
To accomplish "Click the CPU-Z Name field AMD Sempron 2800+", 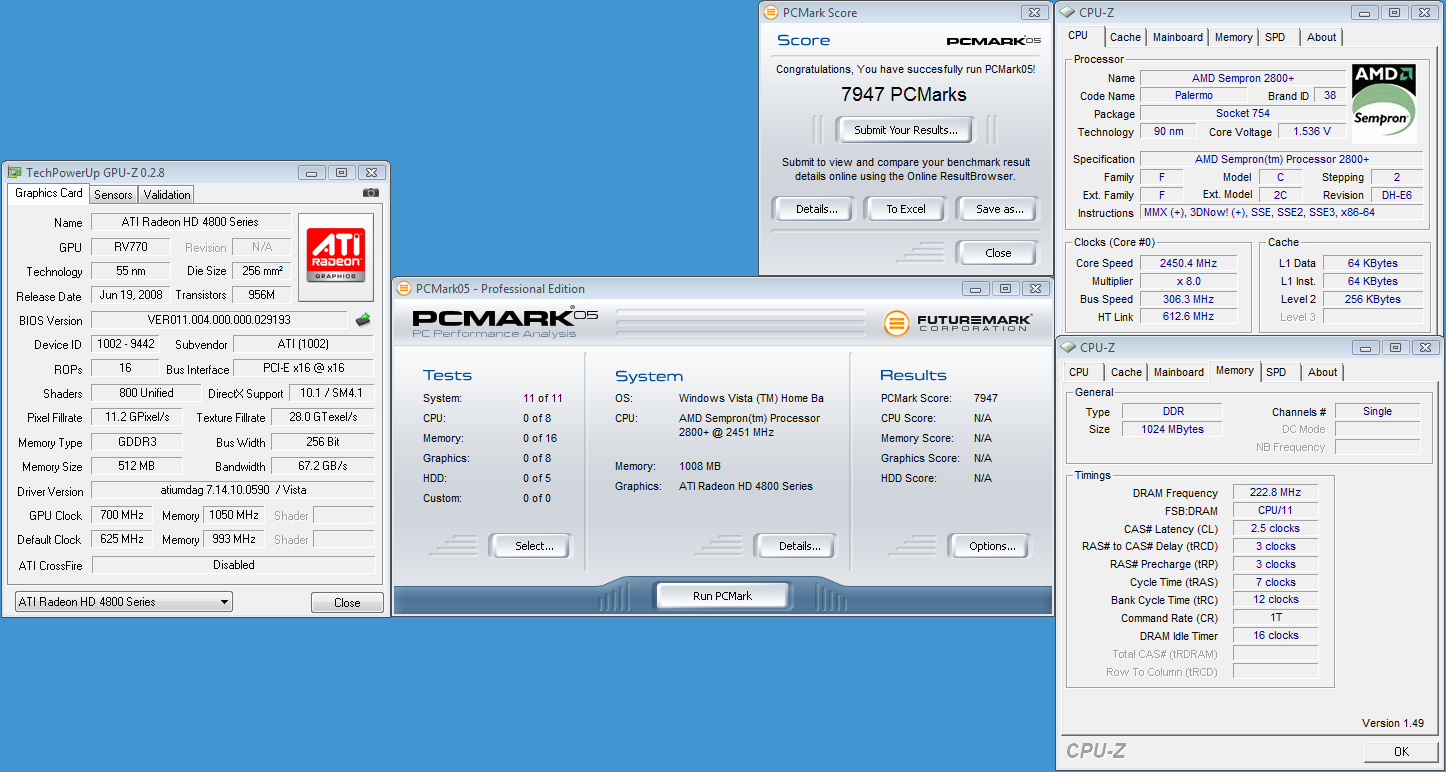I will pos(1243,78).
